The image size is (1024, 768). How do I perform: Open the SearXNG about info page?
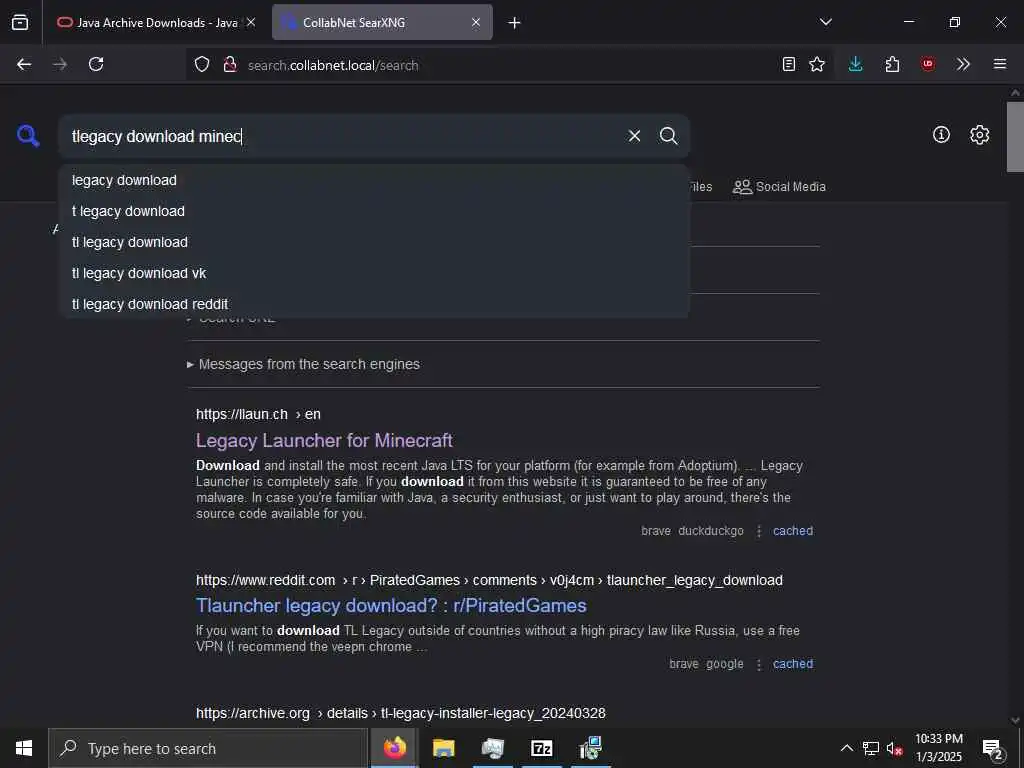tap(941, 135)
